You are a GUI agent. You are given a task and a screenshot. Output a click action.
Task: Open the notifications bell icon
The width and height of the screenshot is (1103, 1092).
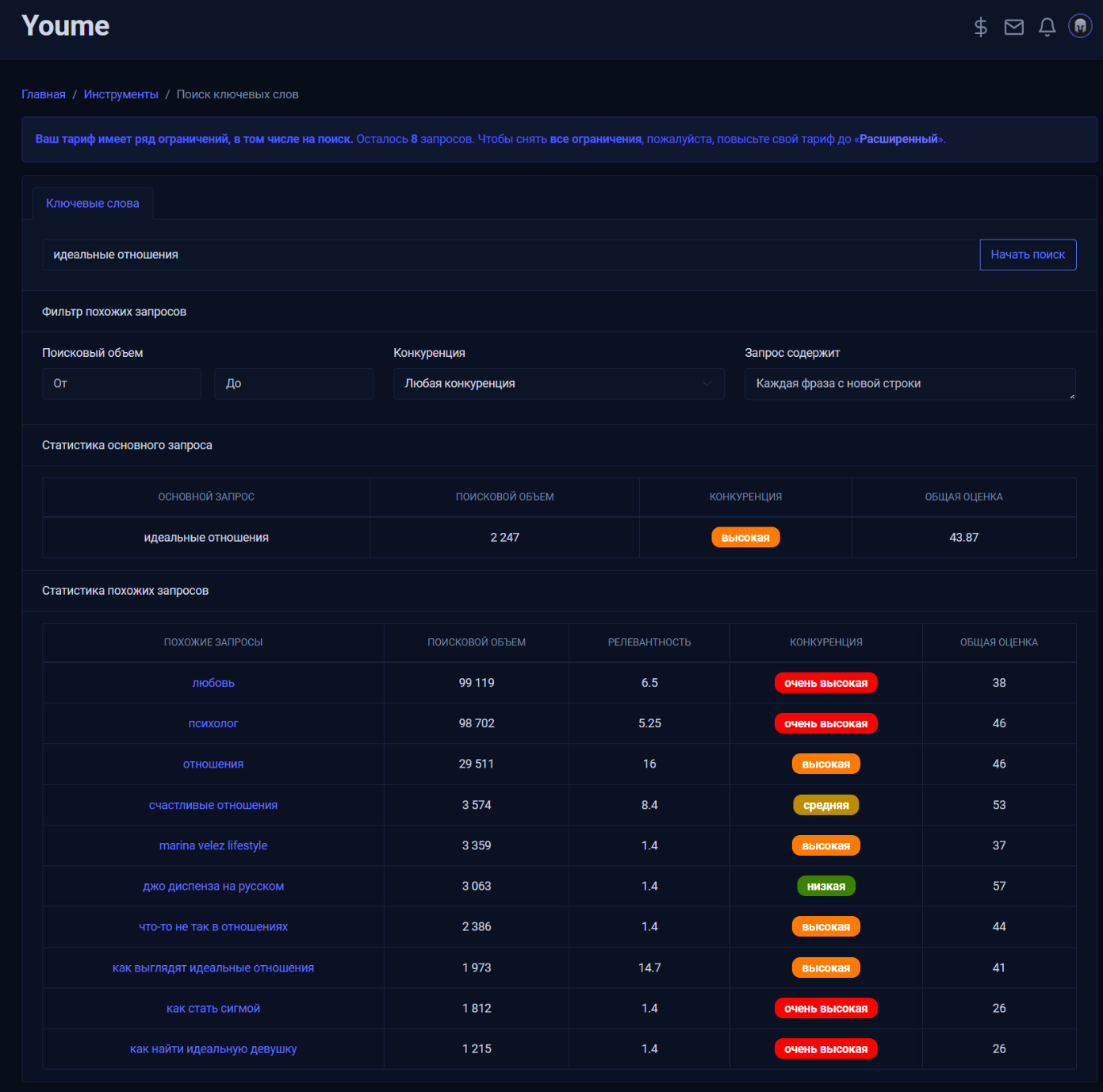point(1047,27)
